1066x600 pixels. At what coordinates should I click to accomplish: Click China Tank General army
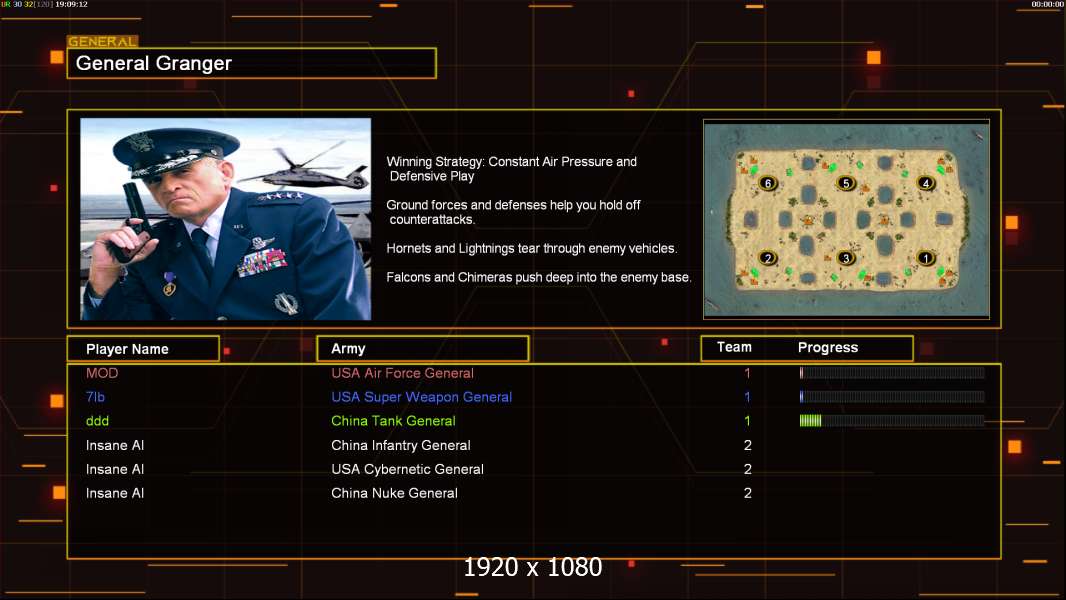394,421
